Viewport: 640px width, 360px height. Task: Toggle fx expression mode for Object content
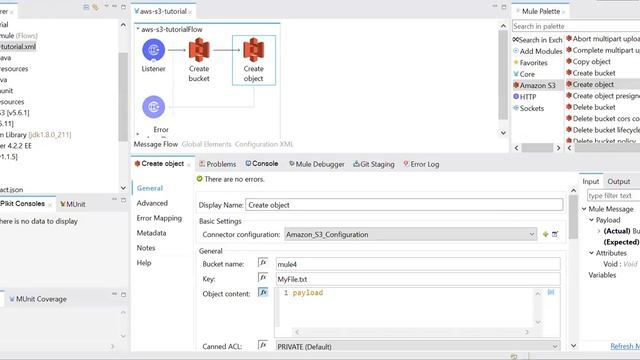[263, 292]
